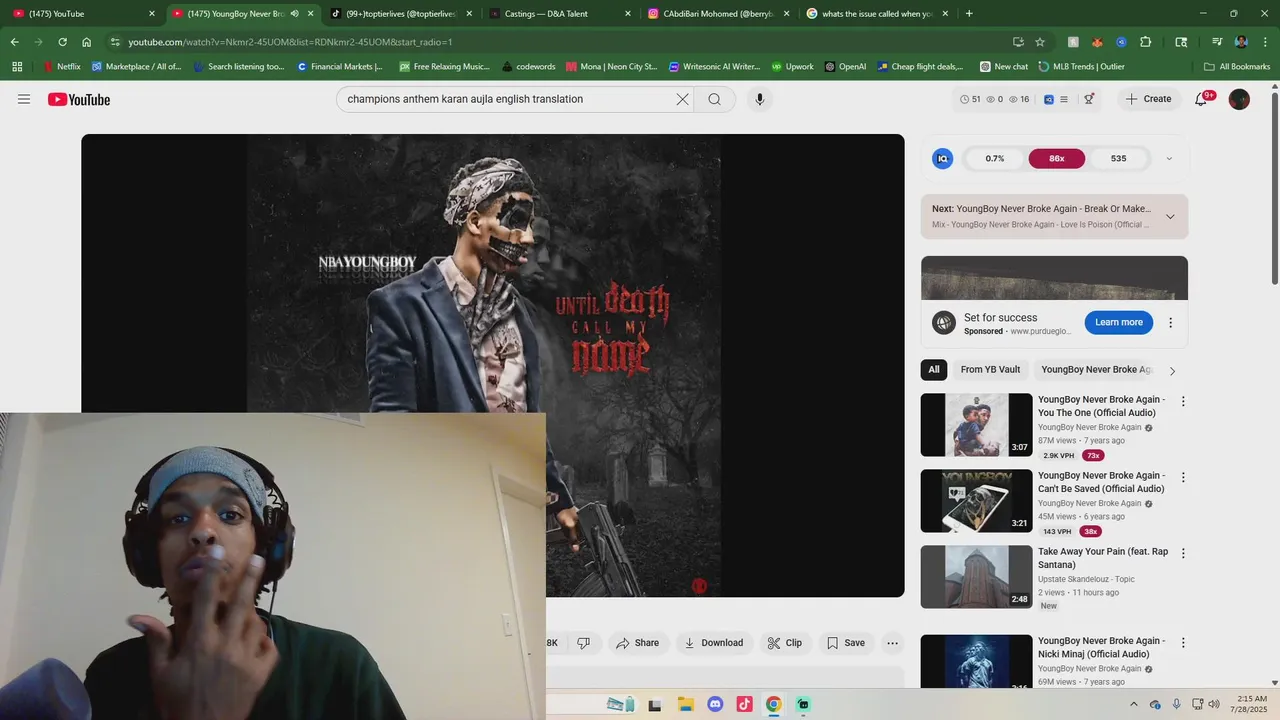Image resolution: width=1280 pixels, height=720 pixels.
Task: Open options for Can't Be Saved video
Action: click(x=1183, y=477)
